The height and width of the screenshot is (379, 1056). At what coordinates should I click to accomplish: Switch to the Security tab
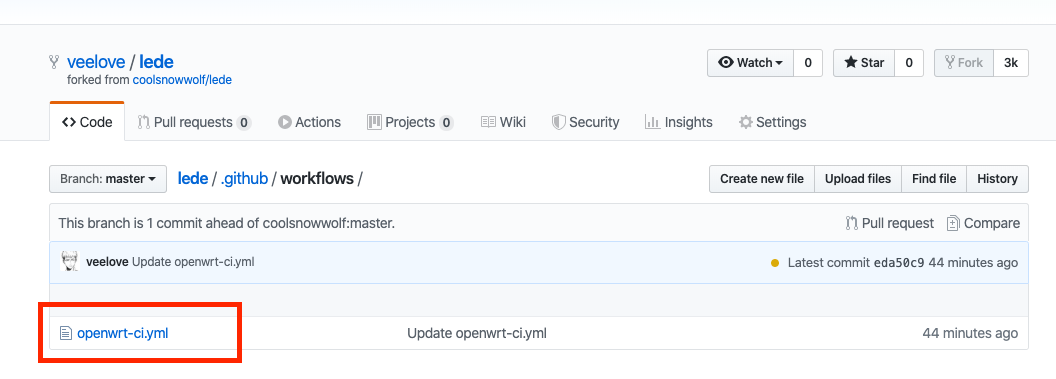pyautogui.click(x=585, y=122)
